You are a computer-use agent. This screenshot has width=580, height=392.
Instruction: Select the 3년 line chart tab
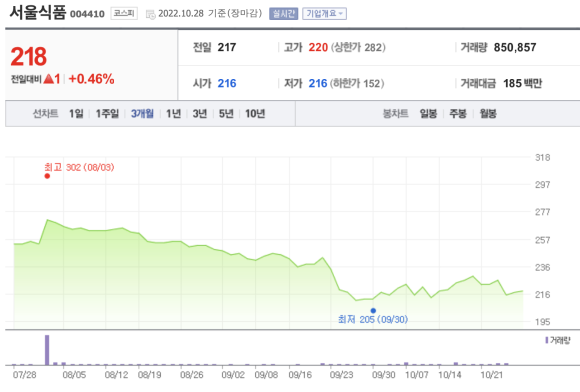point(200,114)
